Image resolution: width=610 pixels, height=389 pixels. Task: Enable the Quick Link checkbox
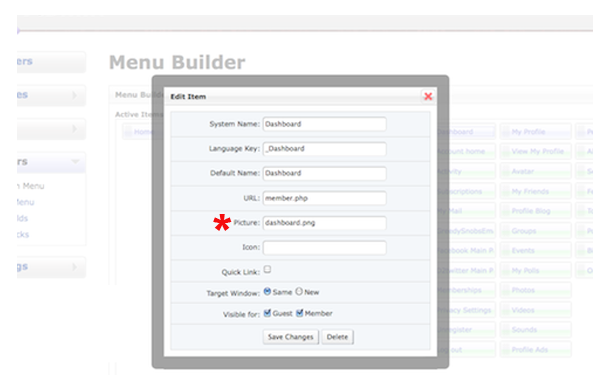pos(267,269)
